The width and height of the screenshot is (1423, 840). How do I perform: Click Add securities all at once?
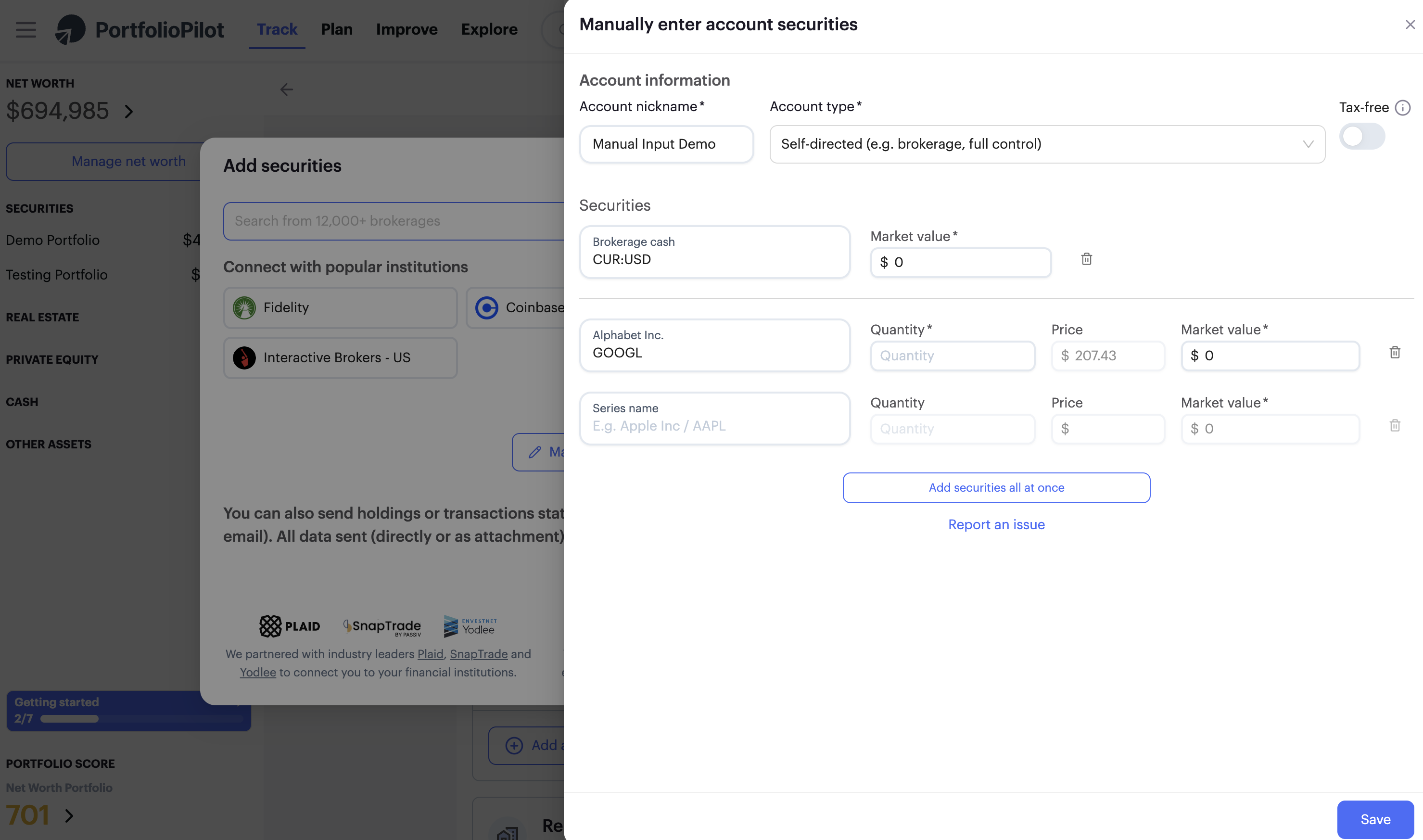(996, 487)
